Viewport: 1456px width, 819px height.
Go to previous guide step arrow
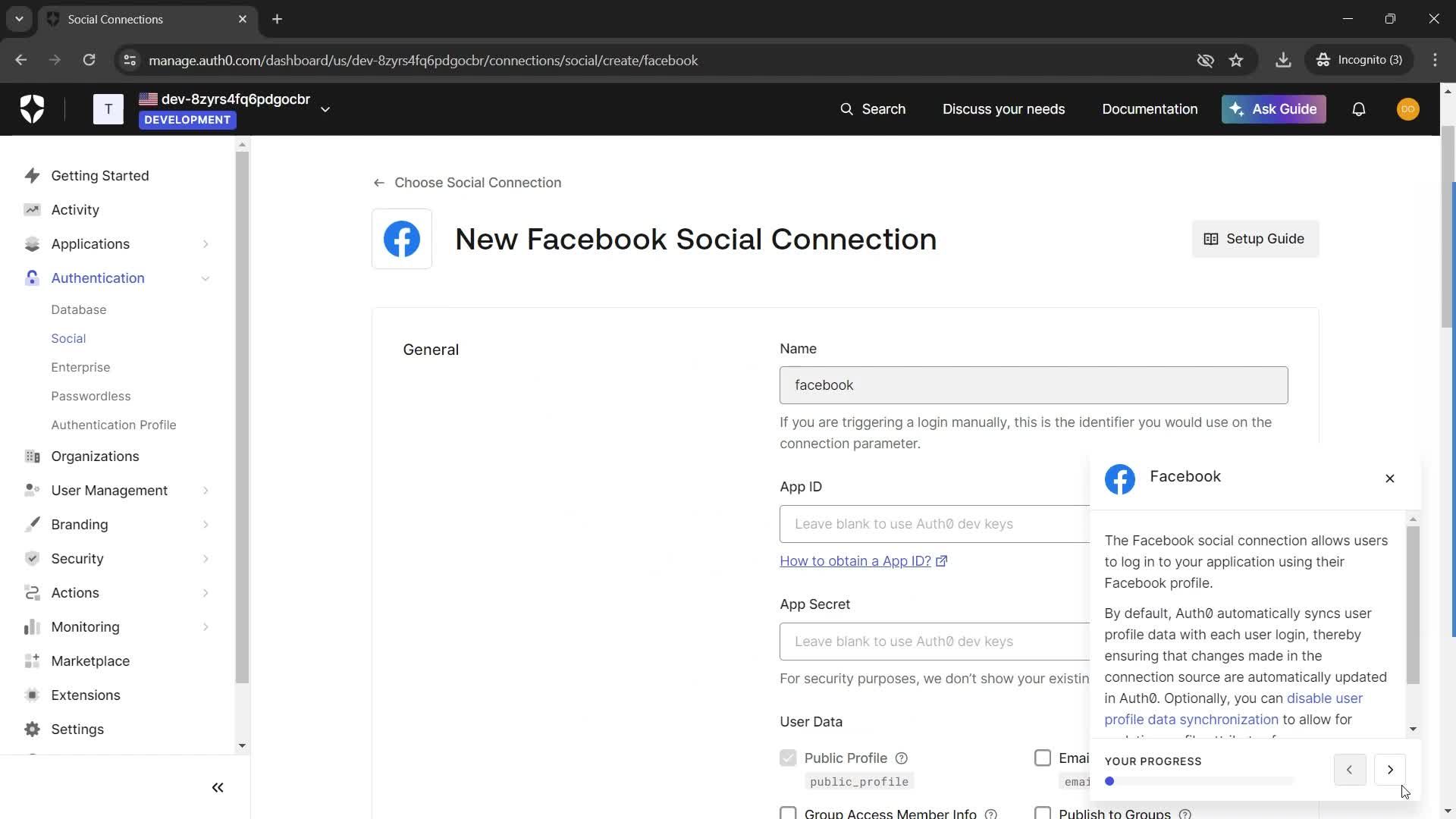click(x=1349, y=770)
